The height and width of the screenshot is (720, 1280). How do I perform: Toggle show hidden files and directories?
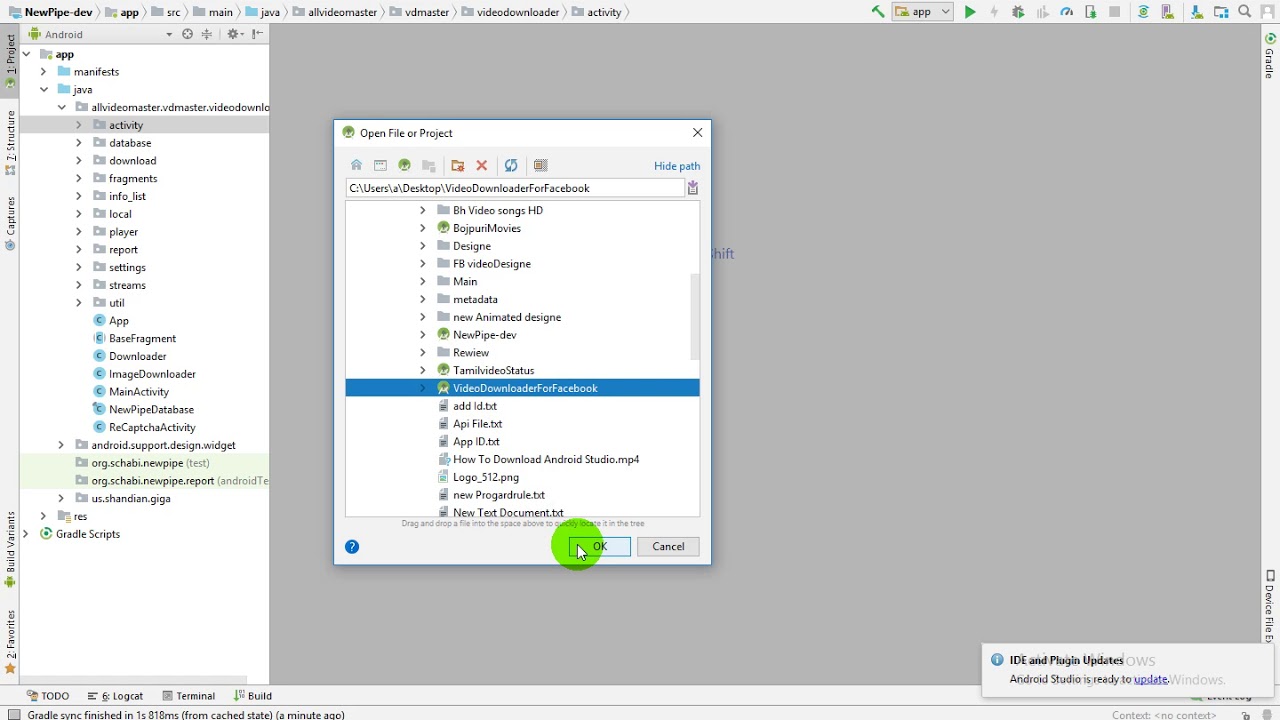[x=541, y=165]
